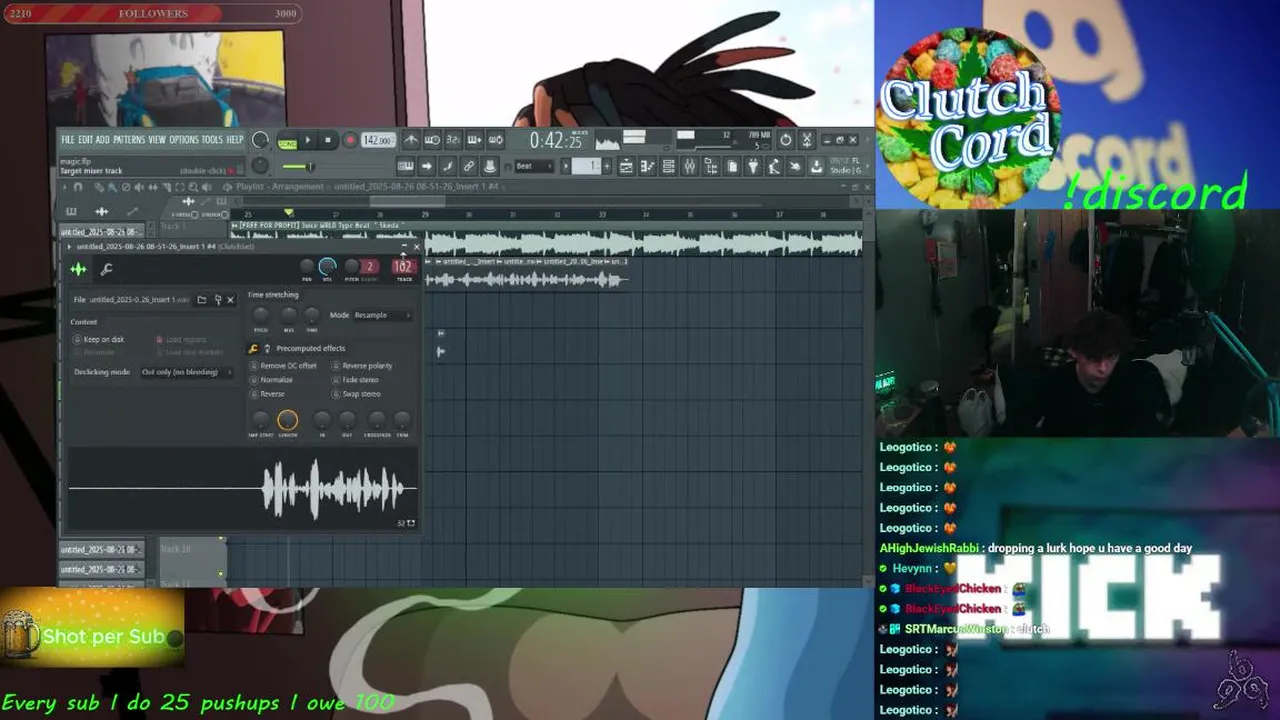Open the Browser view icon
The height and width of the screenshot is (720, 1280).
tap(710, 166)
